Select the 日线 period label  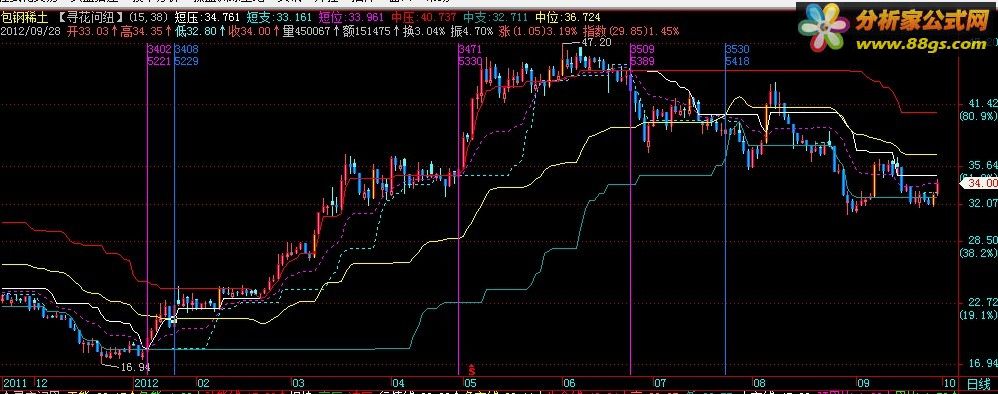(x=980, y=384)
